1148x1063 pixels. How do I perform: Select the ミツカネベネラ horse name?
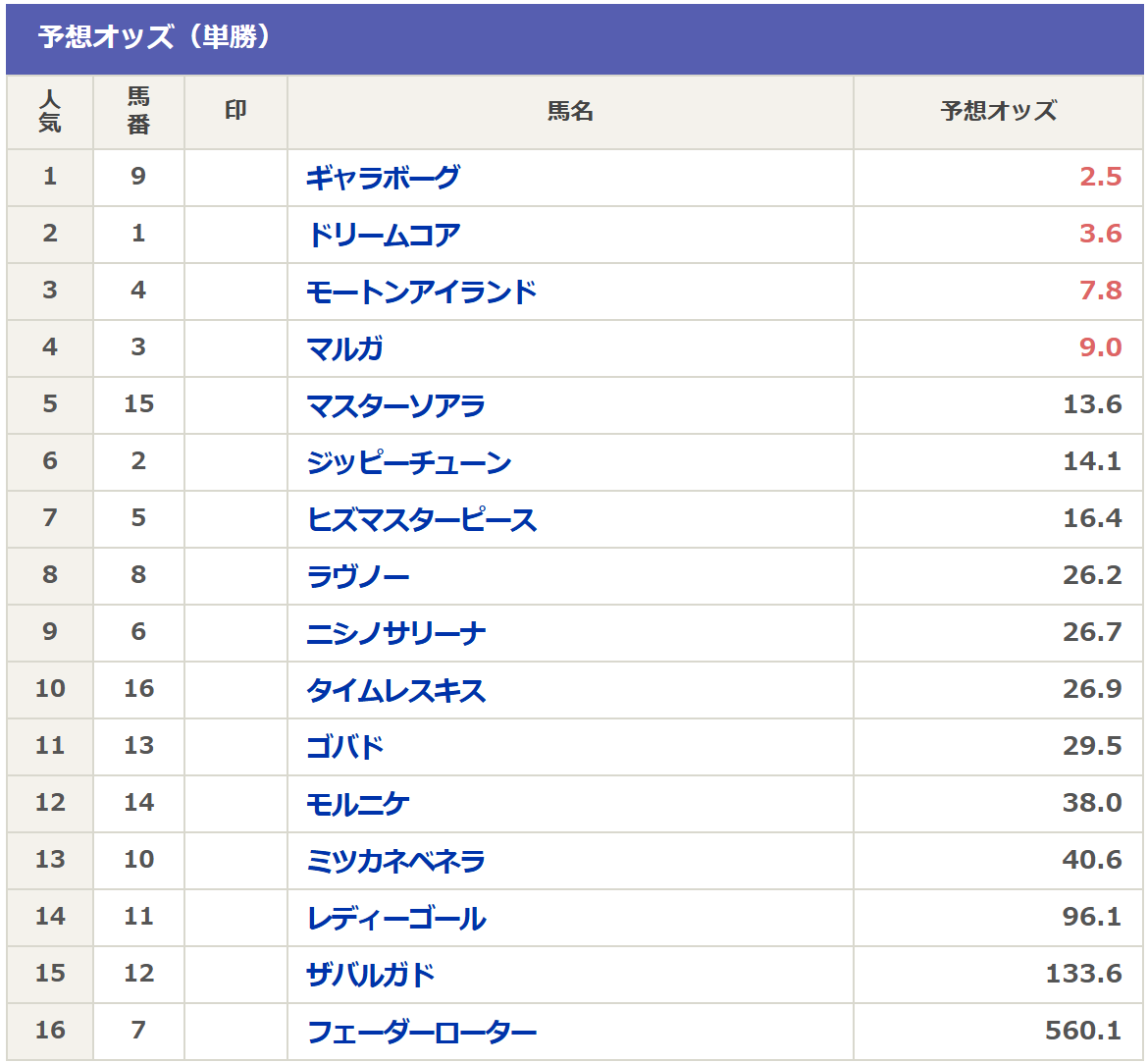point(395,861)
